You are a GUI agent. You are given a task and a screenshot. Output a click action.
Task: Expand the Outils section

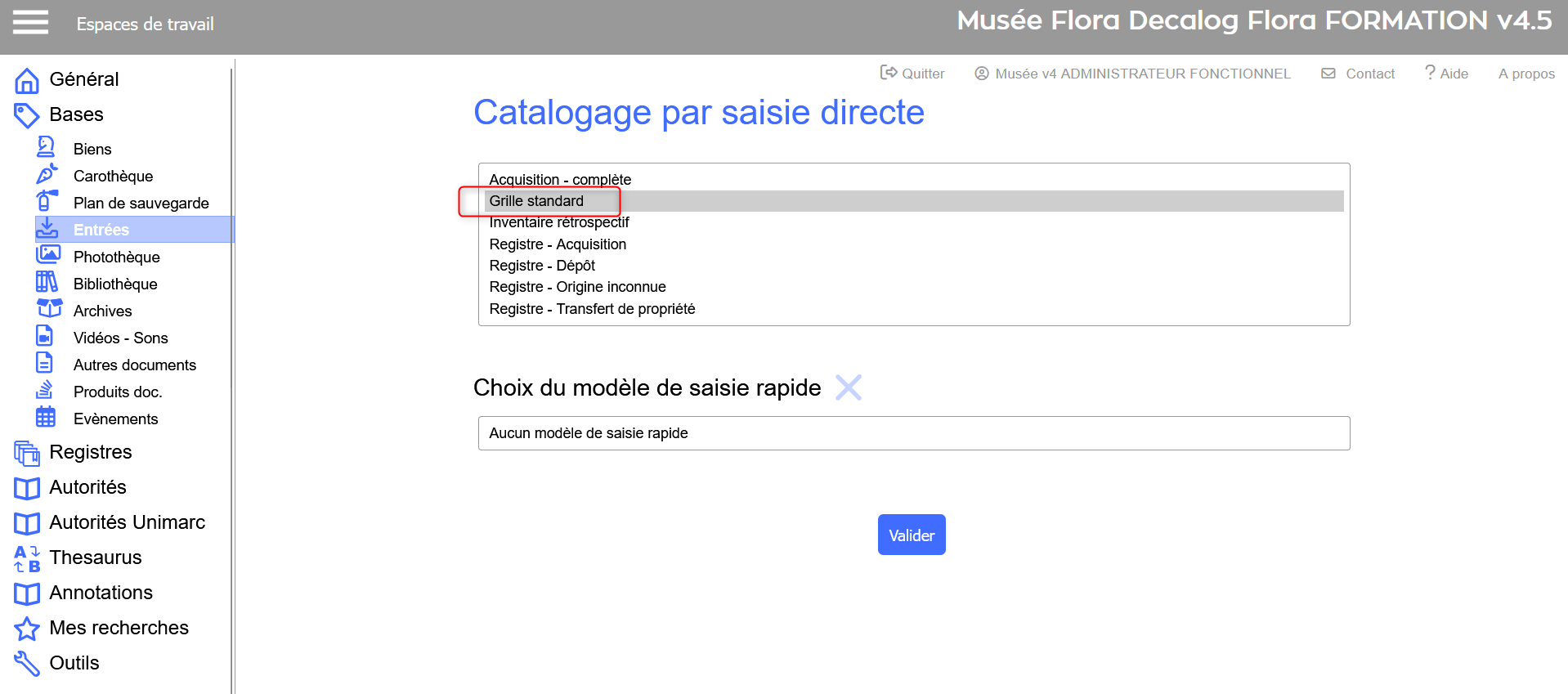coord(74,663)
